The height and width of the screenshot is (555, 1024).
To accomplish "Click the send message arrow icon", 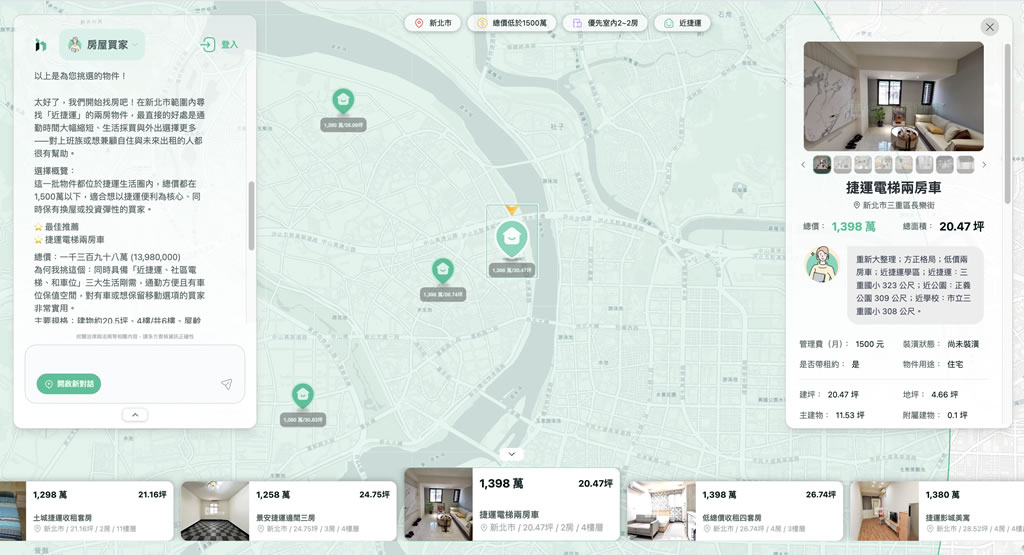I will (x=226, y=384).
